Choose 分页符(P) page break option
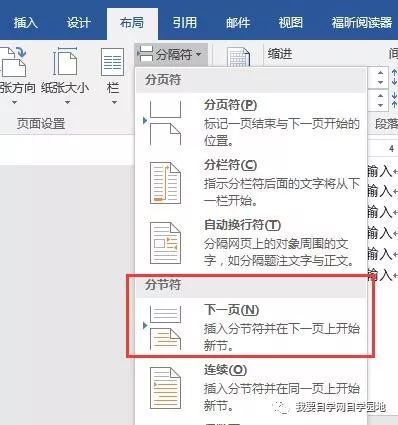 coord(250,123)
